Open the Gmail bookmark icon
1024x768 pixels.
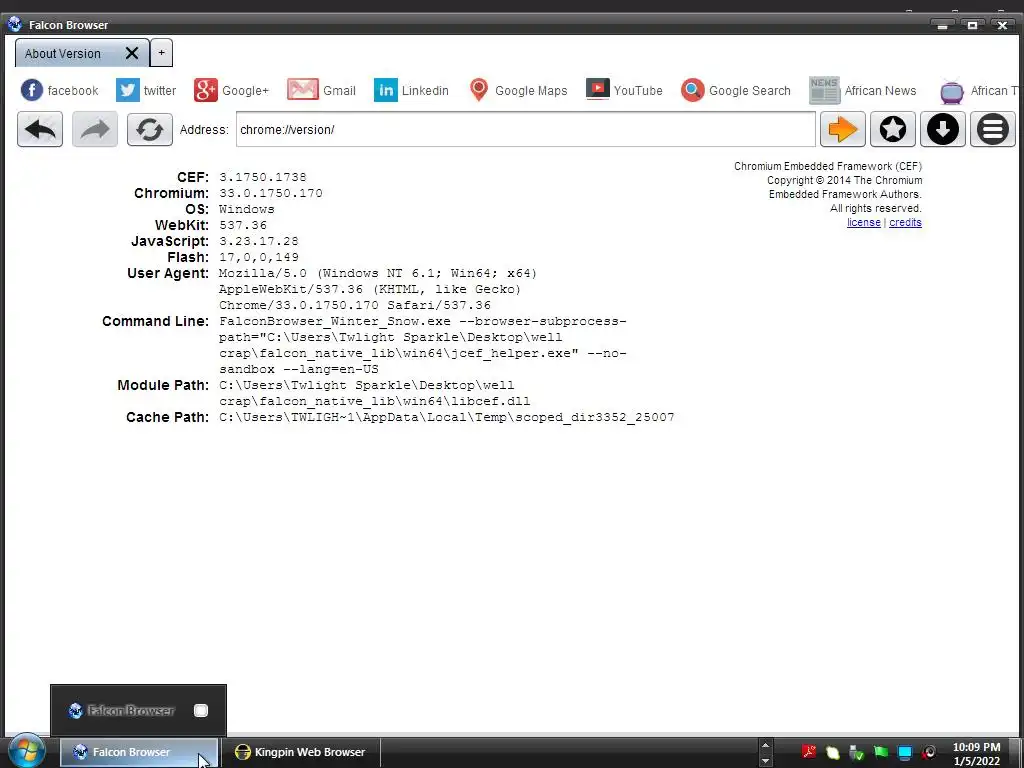(303, 90)
